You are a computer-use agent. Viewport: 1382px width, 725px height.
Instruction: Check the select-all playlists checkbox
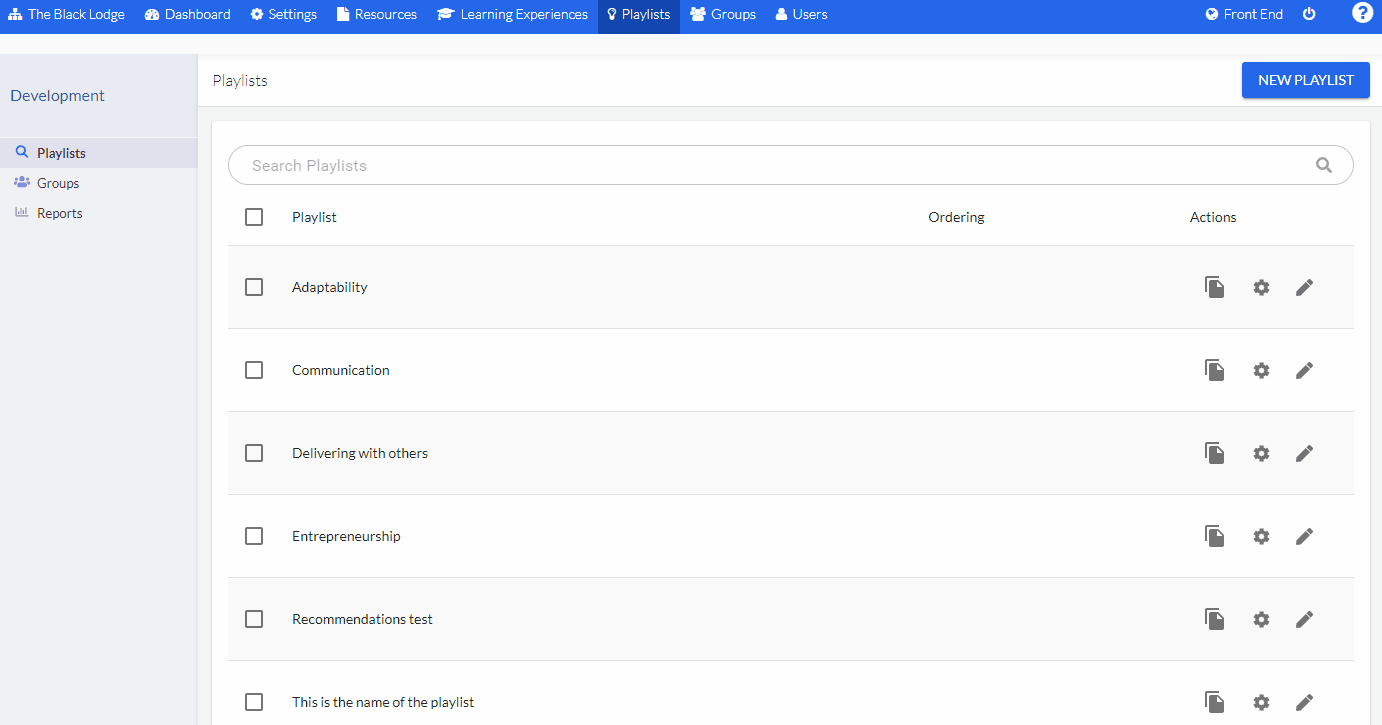click(253, 216)
